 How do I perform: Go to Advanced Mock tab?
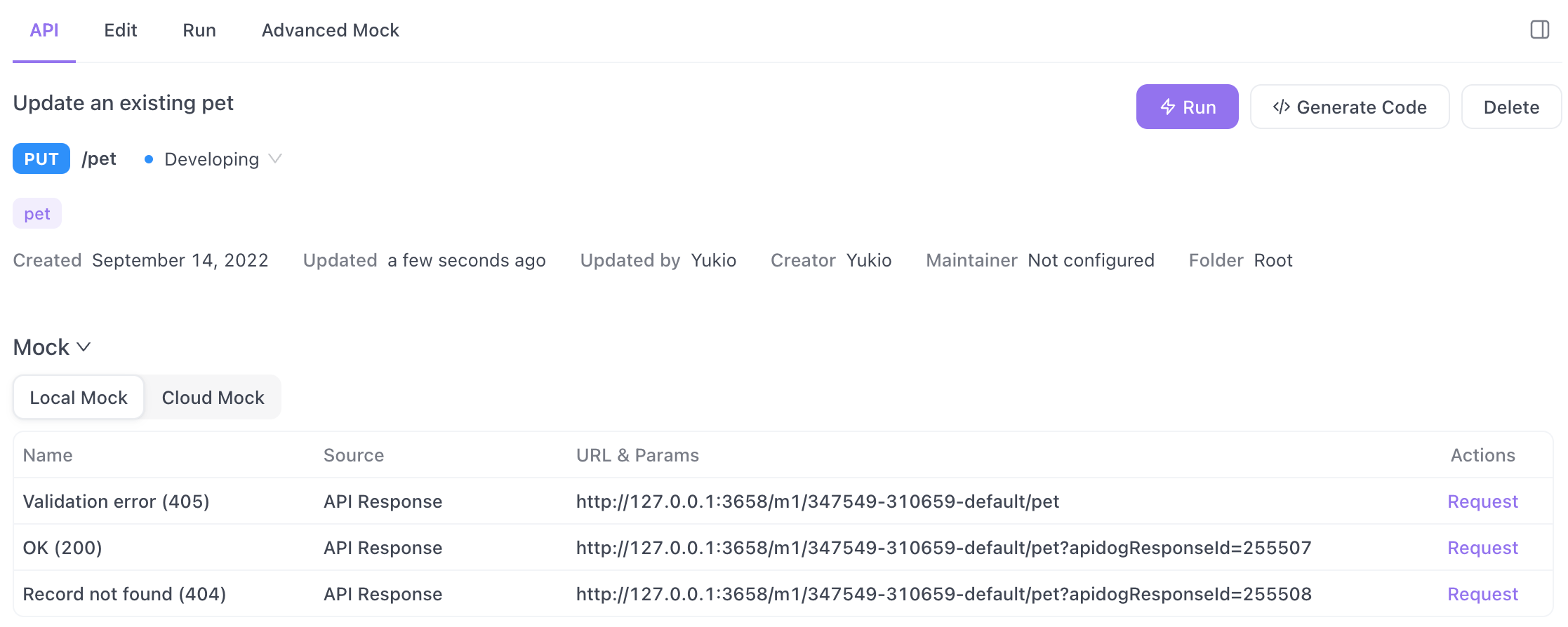coord(330,30)
